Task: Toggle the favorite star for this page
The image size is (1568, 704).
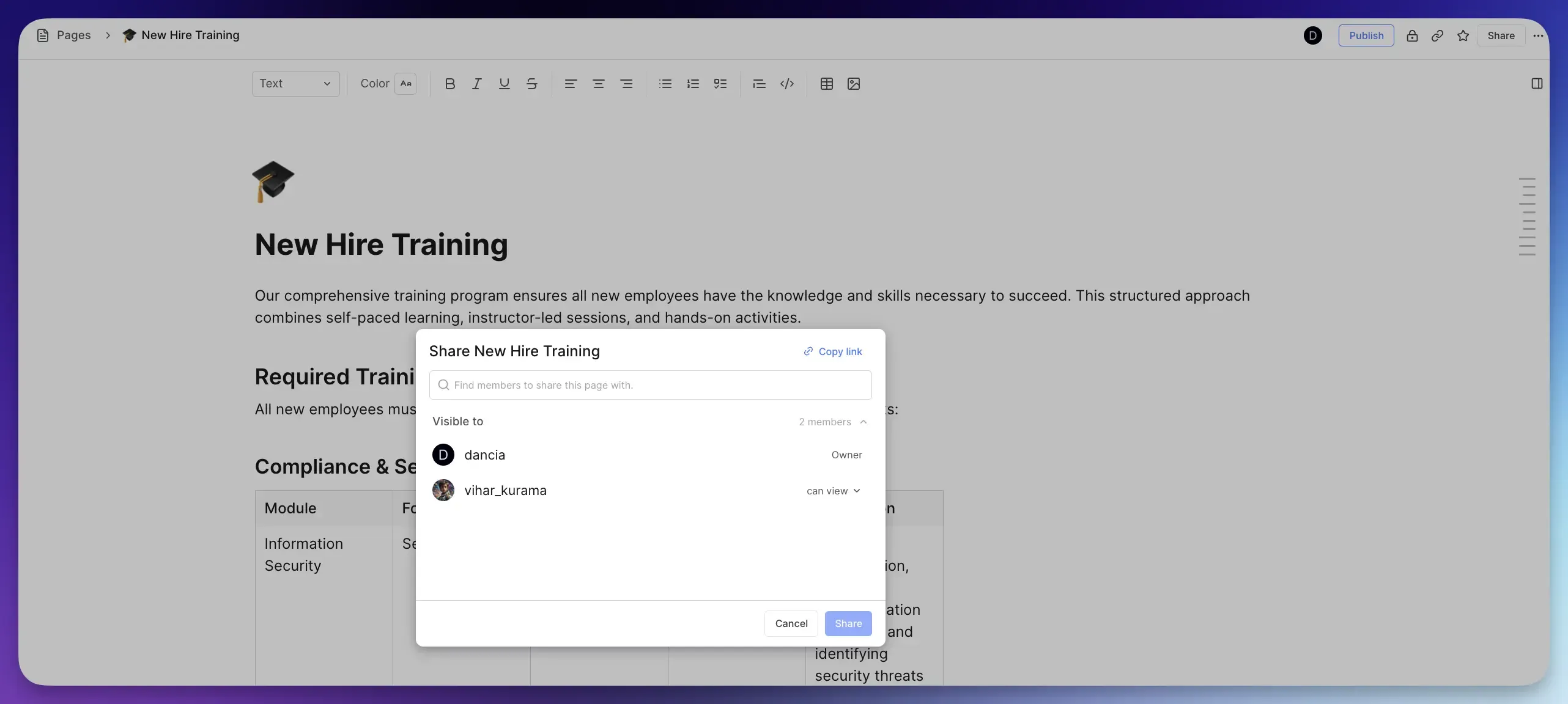Action: pyautogui.click(x=1463, y=35)
